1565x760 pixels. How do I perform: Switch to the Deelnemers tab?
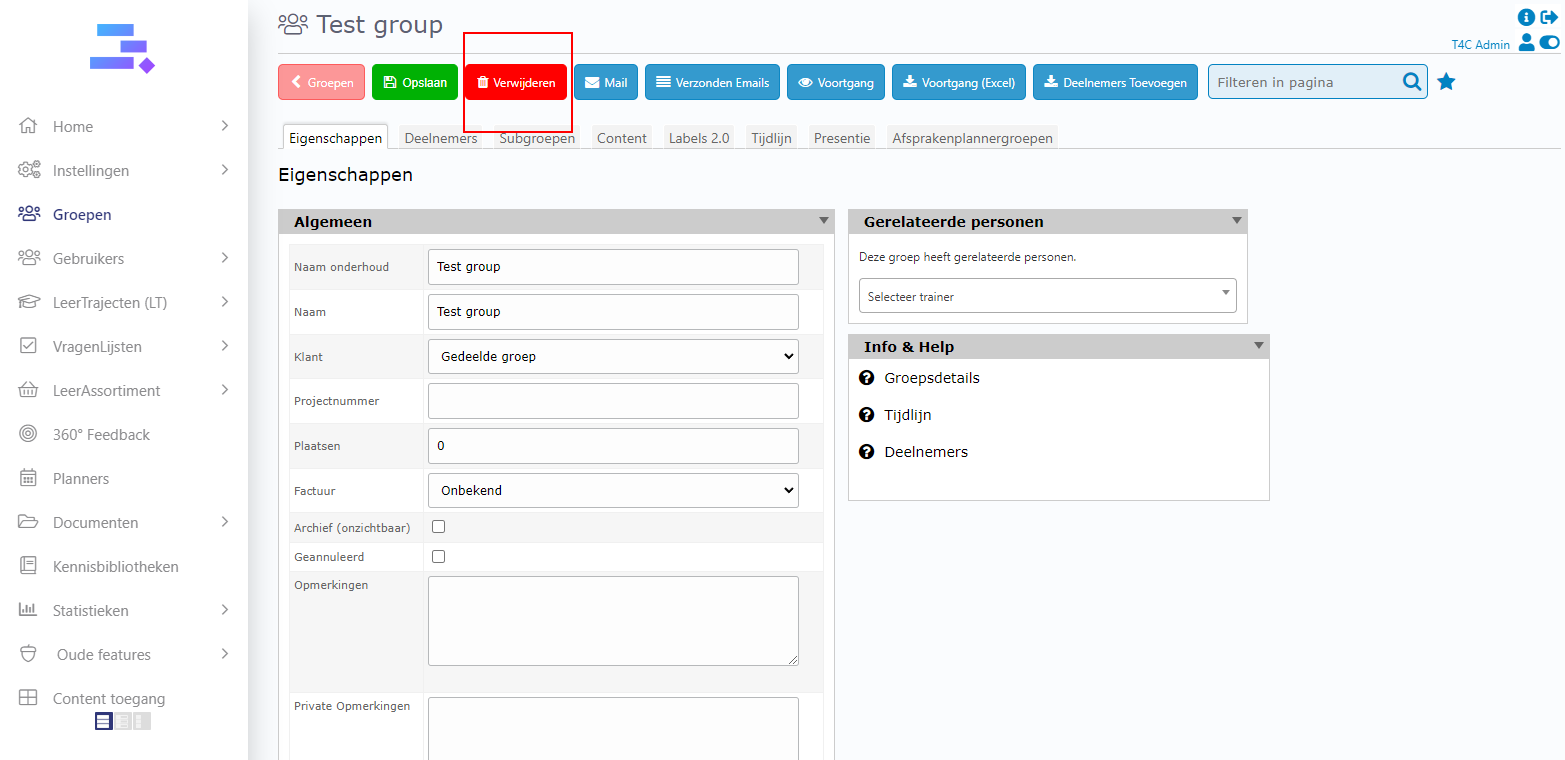point(440,138)
